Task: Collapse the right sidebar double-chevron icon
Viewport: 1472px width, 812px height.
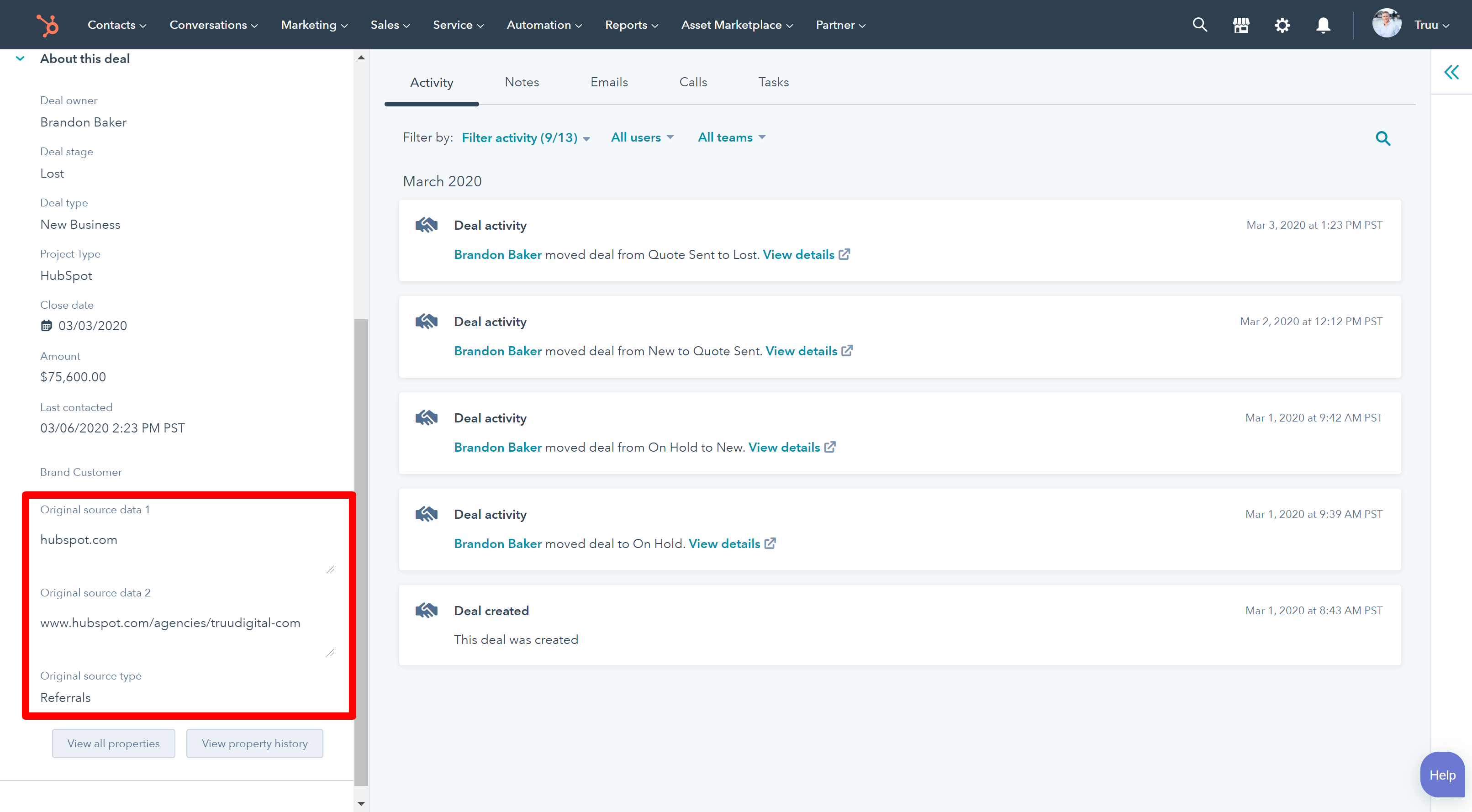Action: tap(1451, 72)
